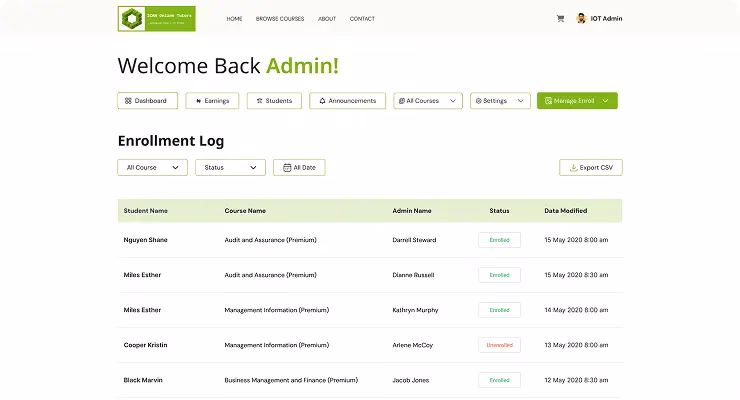
Task: Expand the All Courses dropdown
Action: [x=428, y=101]
